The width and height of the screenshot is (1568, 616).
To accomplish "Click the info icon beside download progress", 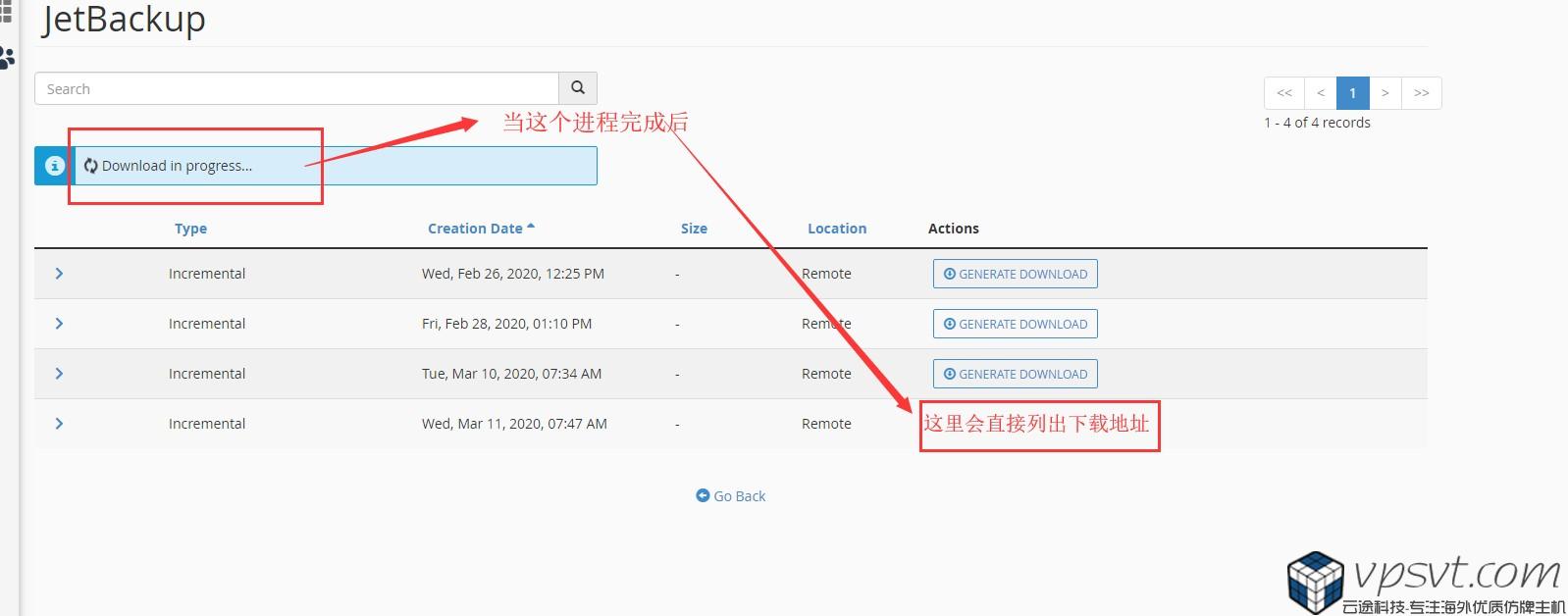I will pos(54,166).
